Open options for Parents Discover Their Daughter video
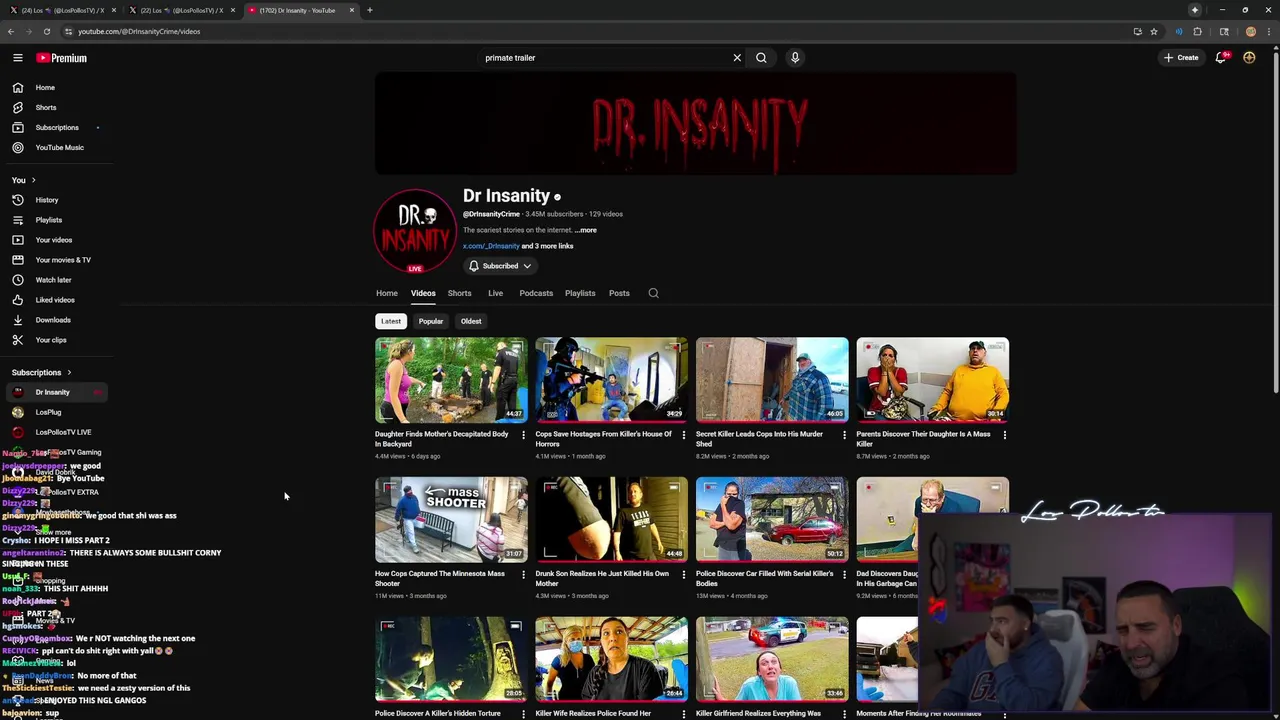Screen dimensions: 1280x720 pos(1005,435)
